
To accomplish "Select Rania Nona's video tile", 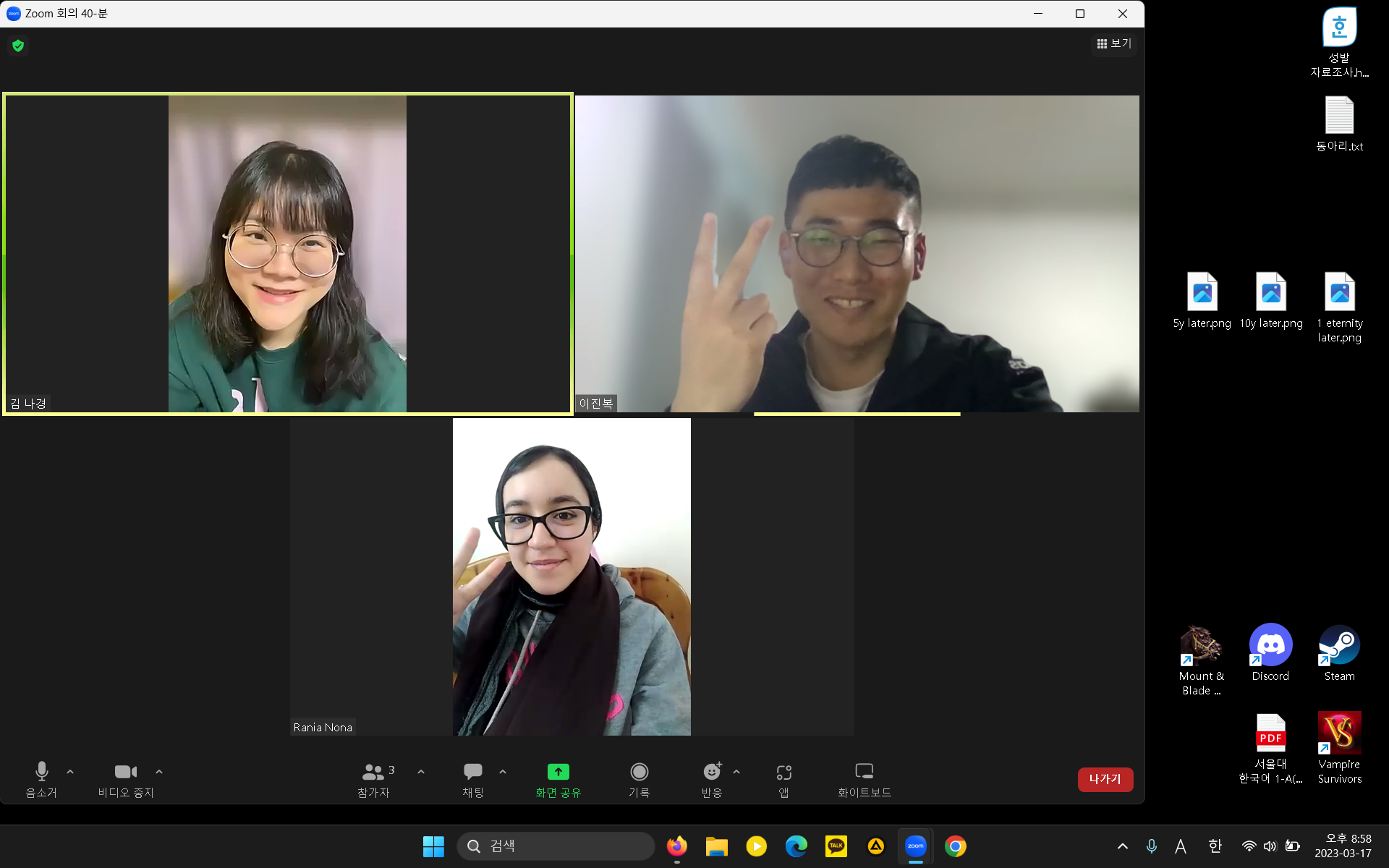I will [x=572, y=576].
